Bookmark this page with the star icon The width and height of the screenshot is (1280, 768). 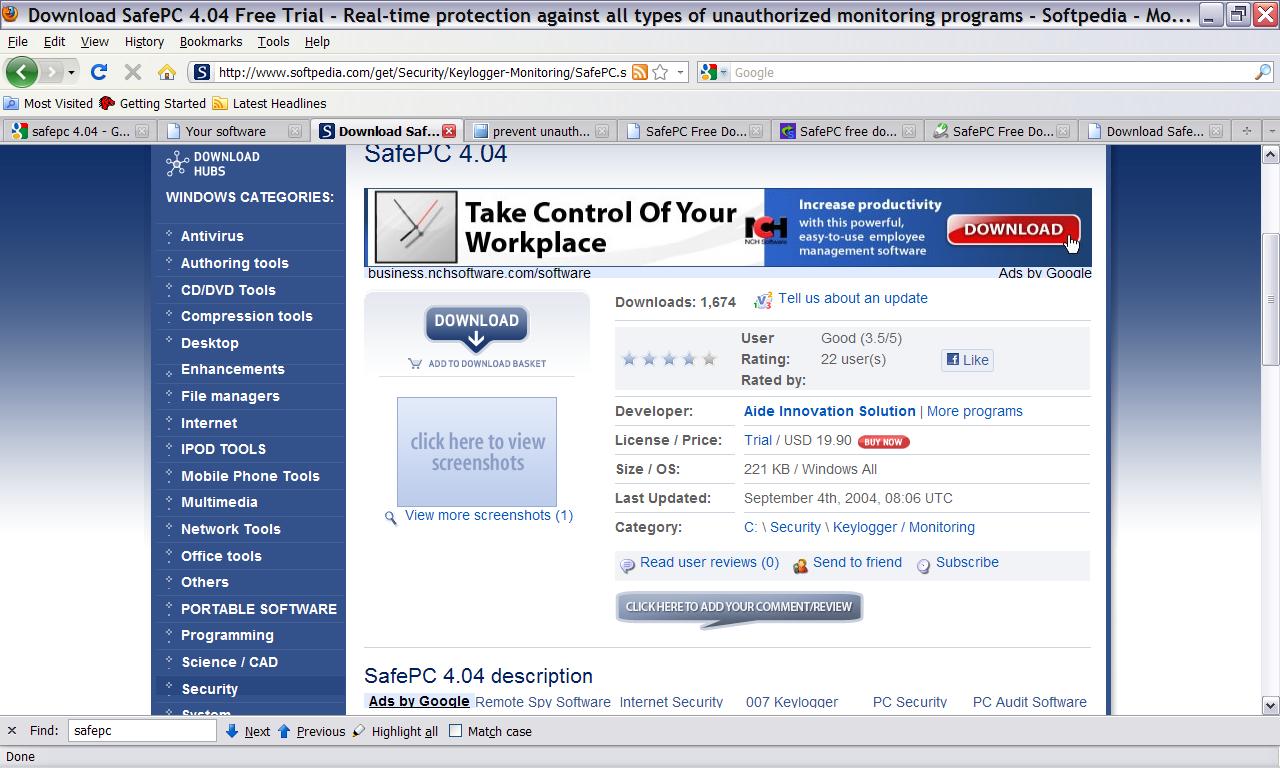(660, 72)
